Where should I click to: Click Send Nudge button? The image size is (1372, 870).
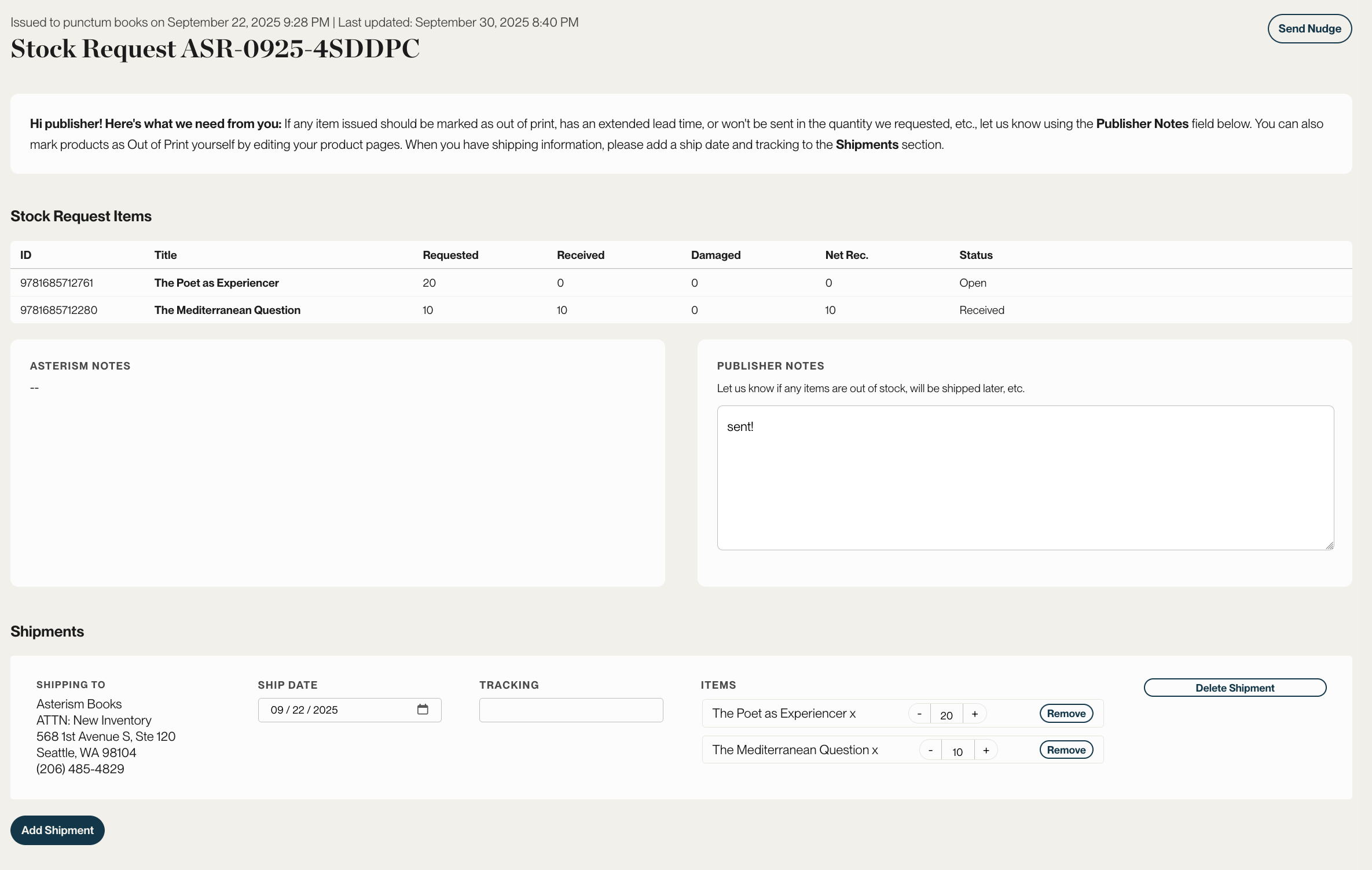[1309, 29]
